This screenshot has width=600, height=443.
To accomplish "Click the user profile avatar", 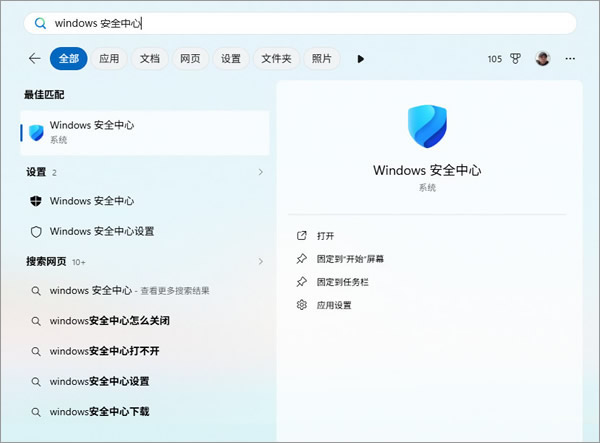I will point(543,59).
